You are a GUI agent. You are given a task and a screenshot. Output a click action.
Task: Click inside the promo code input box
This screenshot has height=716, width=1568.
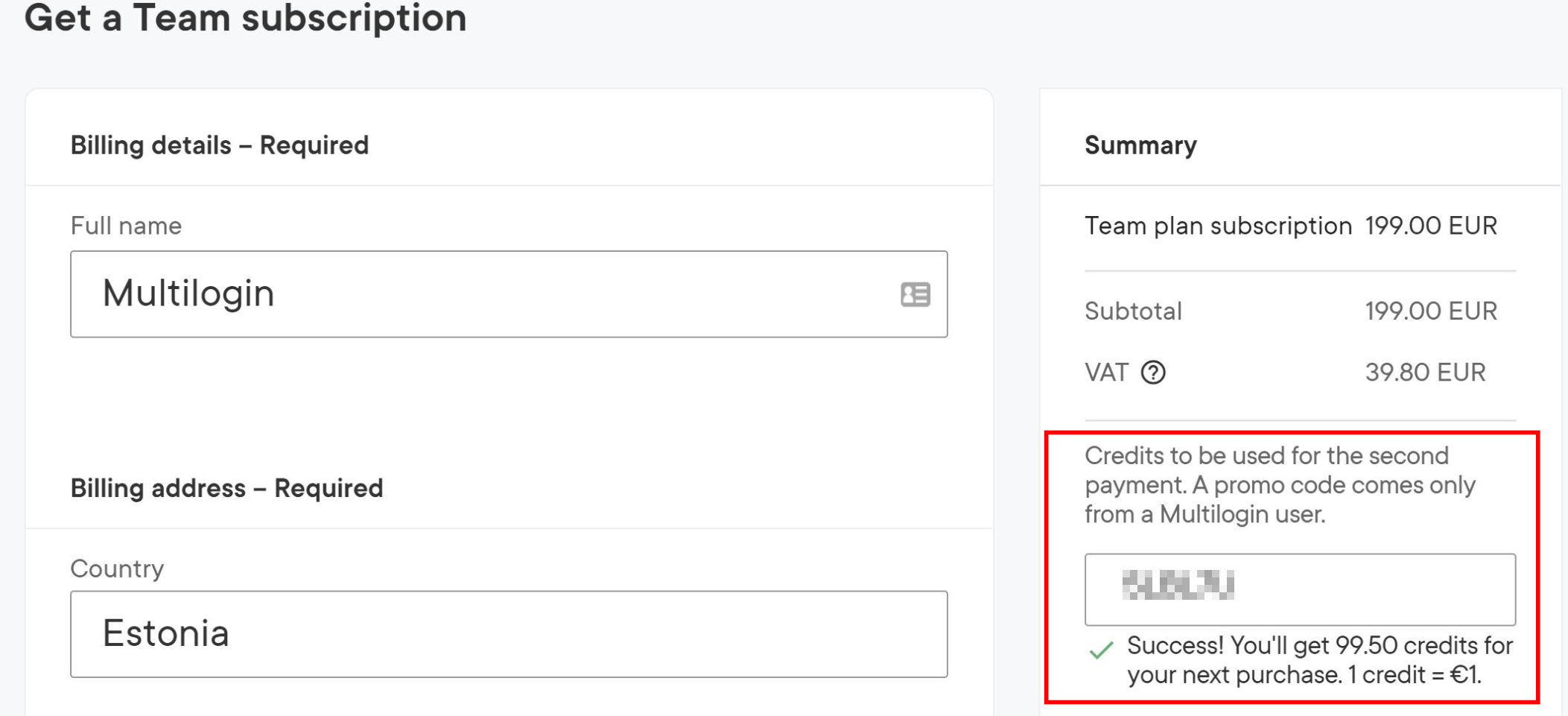pos(1300,589)
